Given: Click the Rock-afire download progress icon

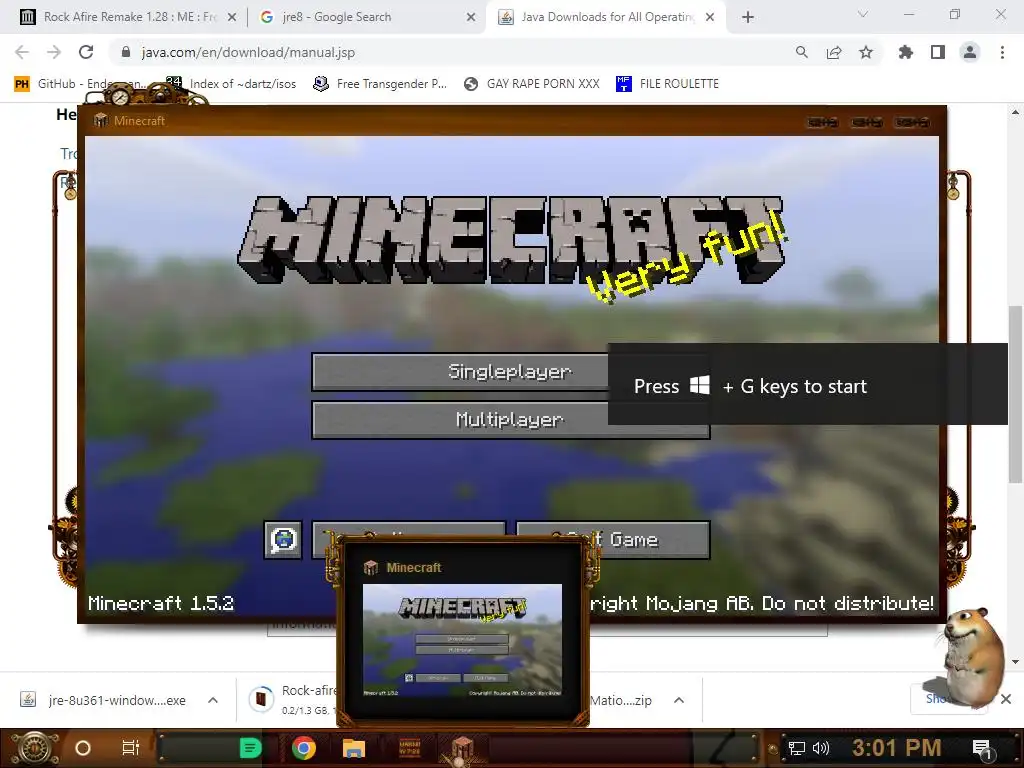Looking at the screenshot, I should [261, 700].
